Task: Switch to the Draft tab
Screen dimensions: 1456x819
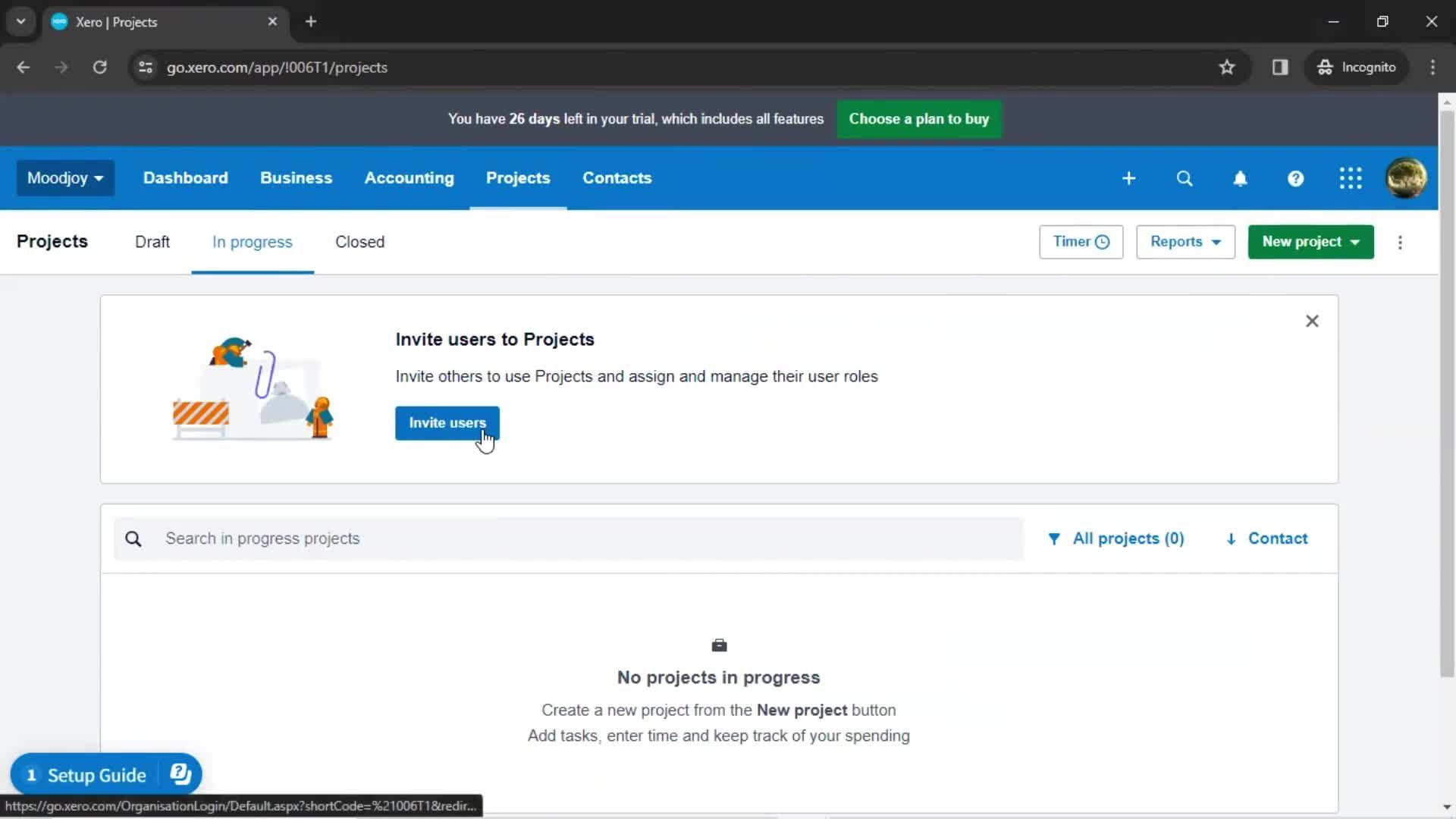Action: click(x=152, y=242)
